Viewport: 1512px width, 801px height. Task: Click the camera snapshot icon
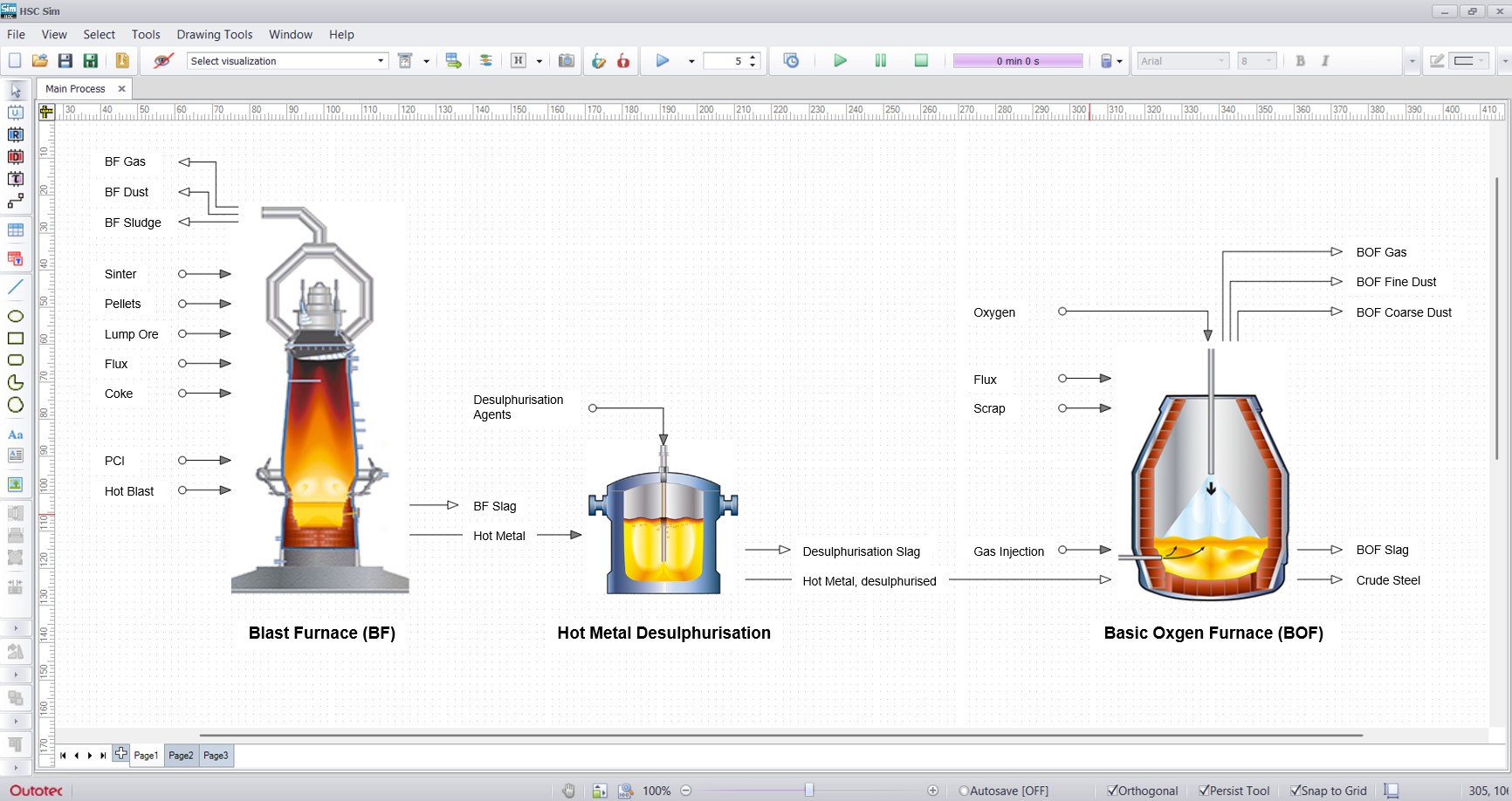[x=567, y=60]
